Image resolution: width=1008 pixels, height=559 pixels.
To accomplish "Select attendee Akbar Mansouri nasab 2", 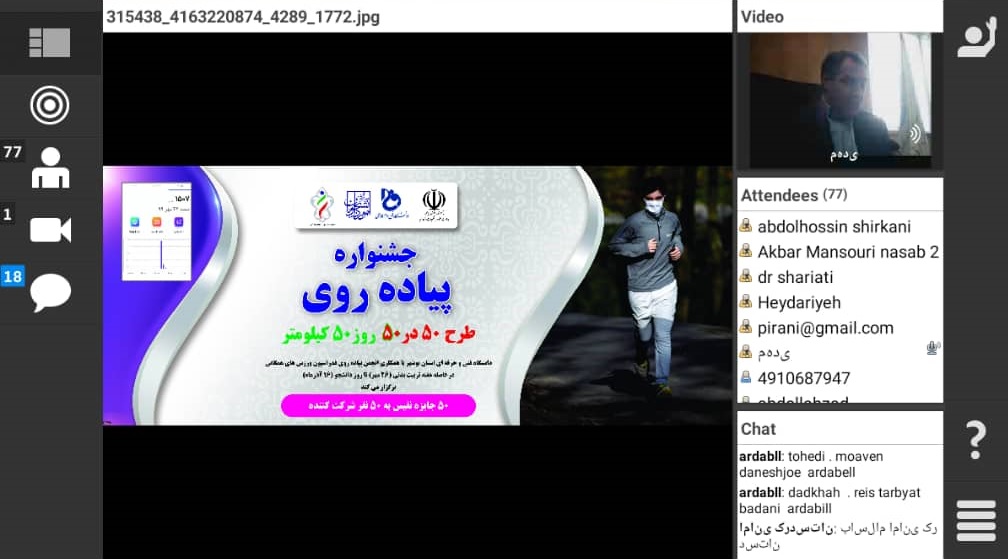I will coord(847,252).
